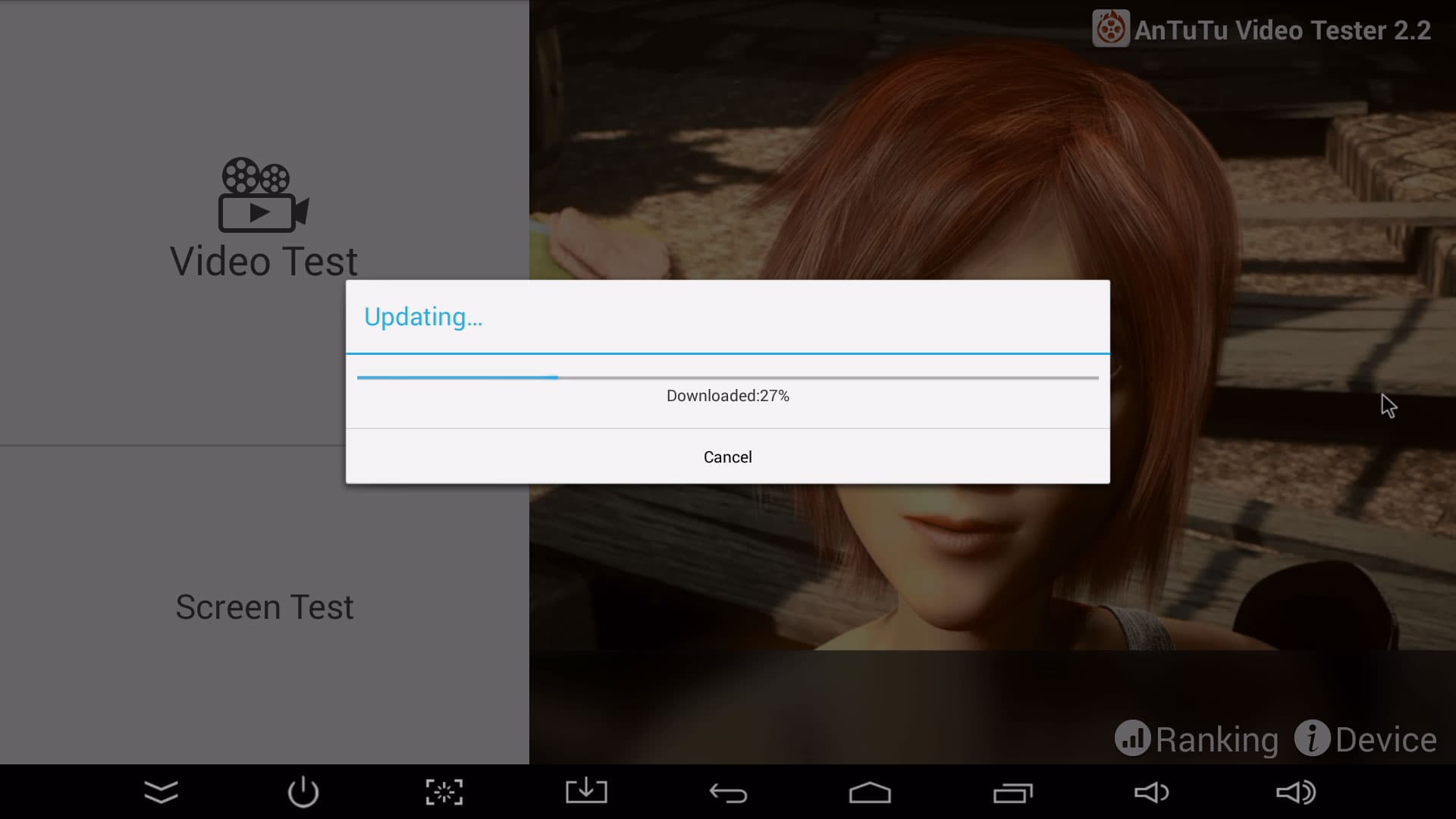Open the Ranking chart icon

(1132, 738)
